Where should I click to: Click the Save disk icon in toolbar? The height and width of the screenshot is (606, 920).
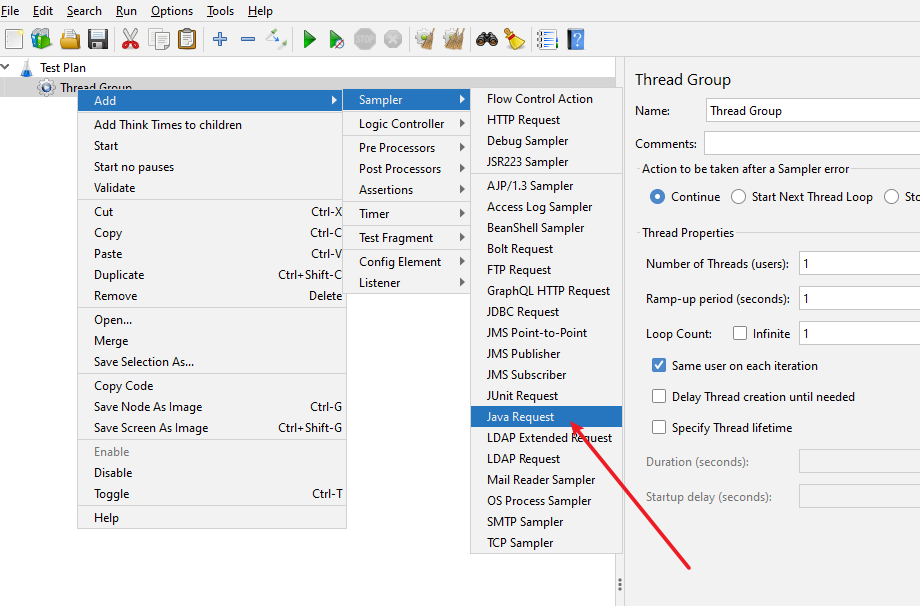98,39
